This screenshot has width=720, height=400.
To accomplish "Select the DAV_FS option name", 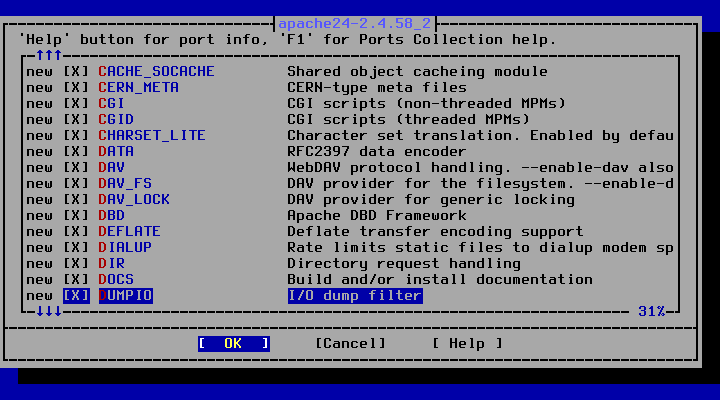I will click(125, 183).
